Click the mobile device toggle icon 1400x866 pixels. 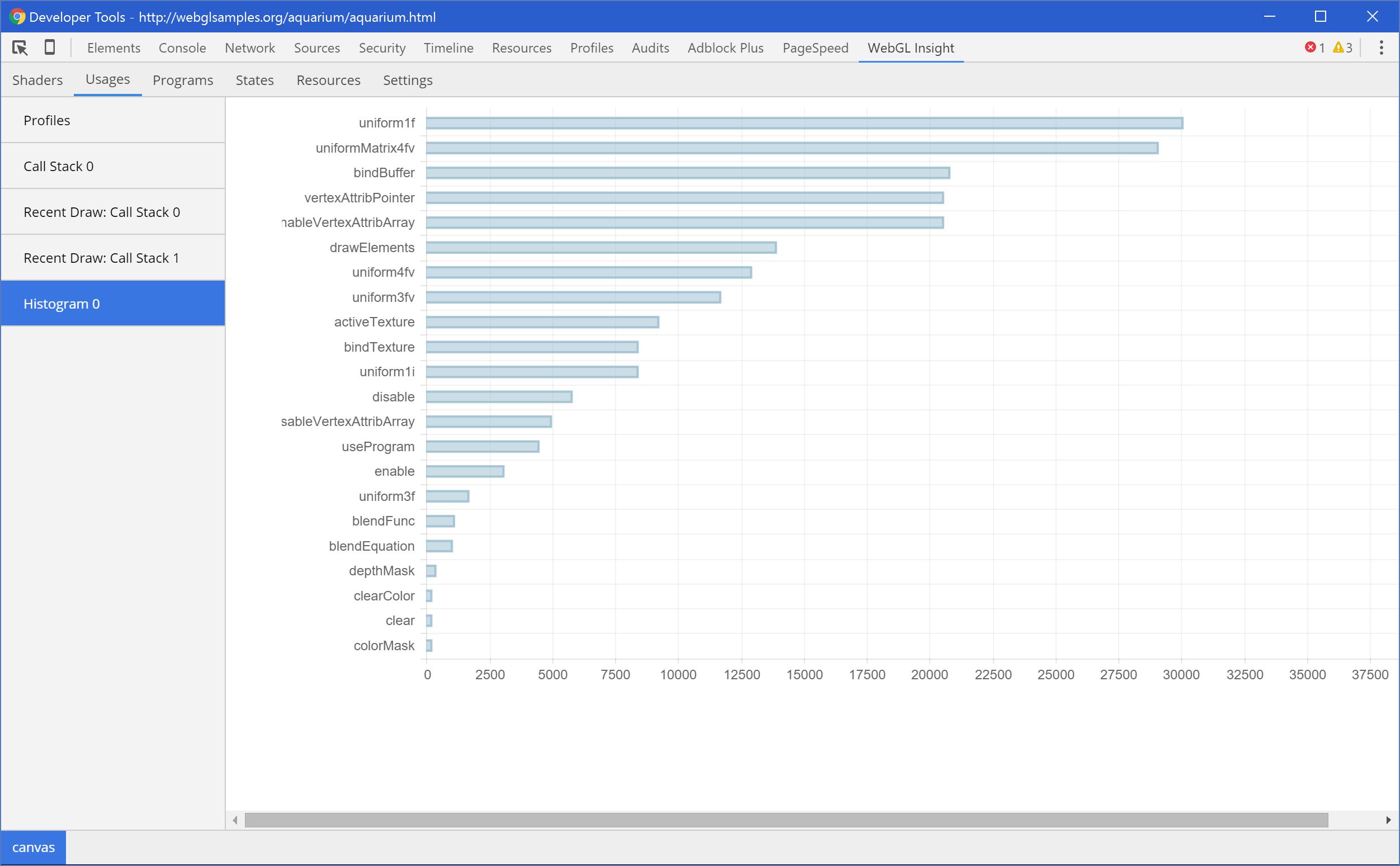click(x=50, y=47)
